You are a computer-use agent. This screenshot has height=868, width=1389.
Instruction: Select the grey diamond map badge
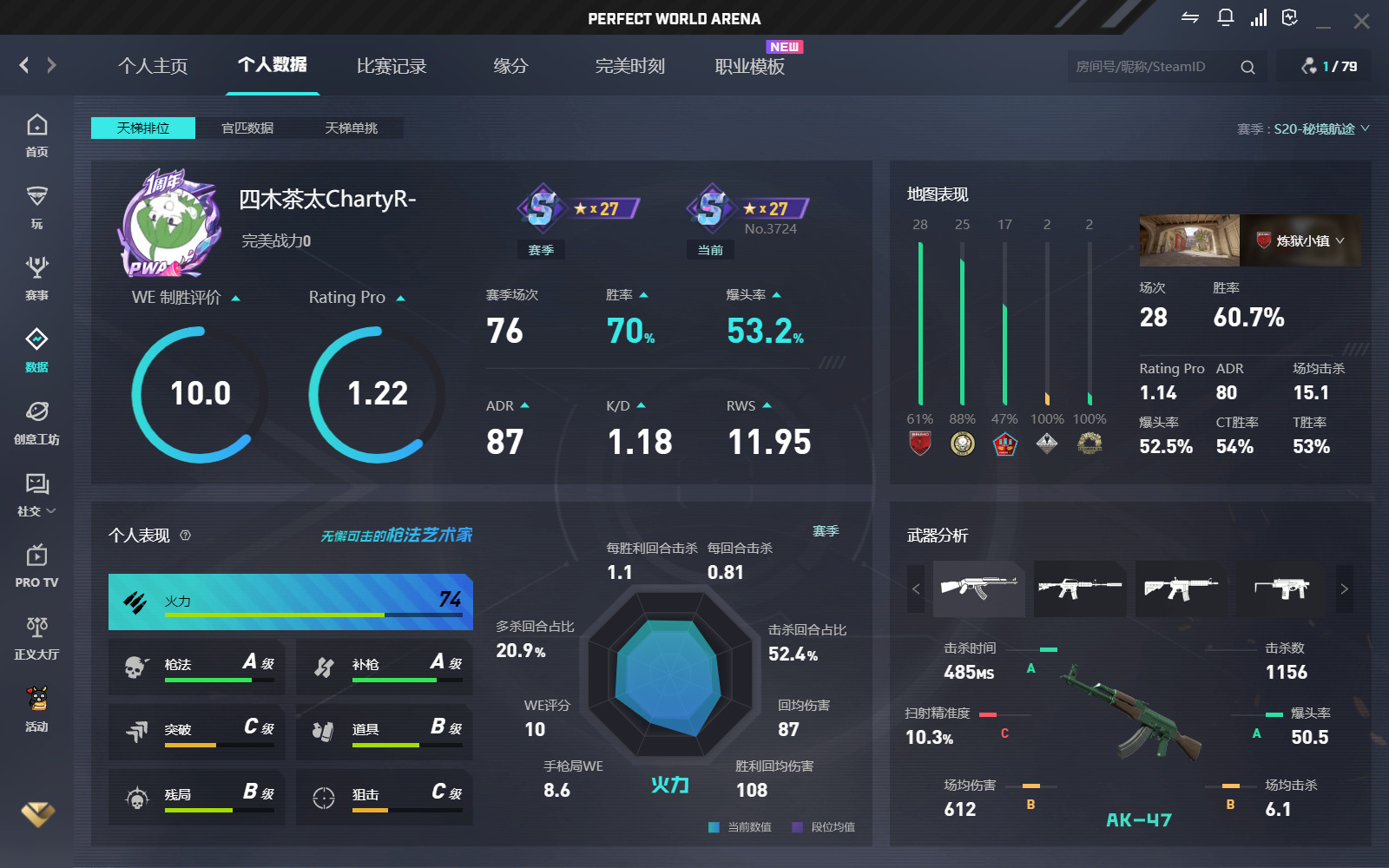[x=1047, y=444]
